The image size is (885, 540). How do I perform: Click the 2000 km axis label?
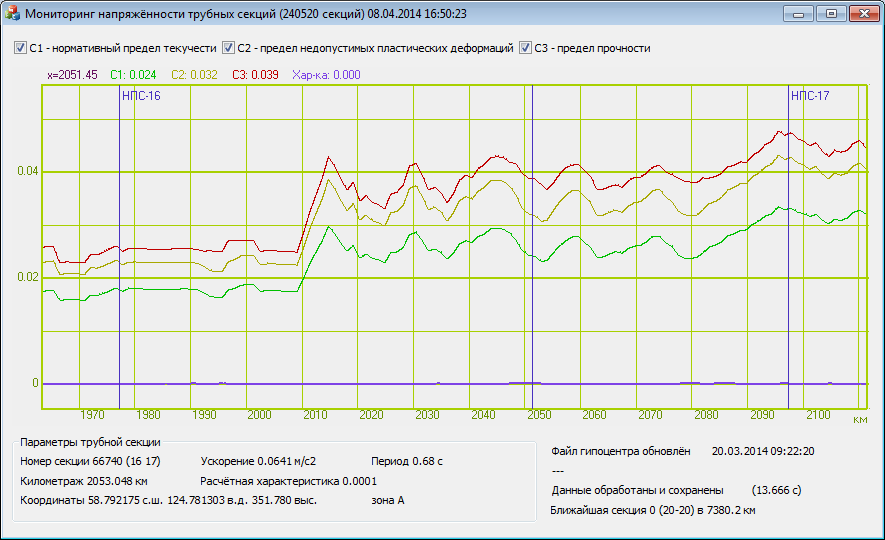pyautogui.click(x=260, y=415)
